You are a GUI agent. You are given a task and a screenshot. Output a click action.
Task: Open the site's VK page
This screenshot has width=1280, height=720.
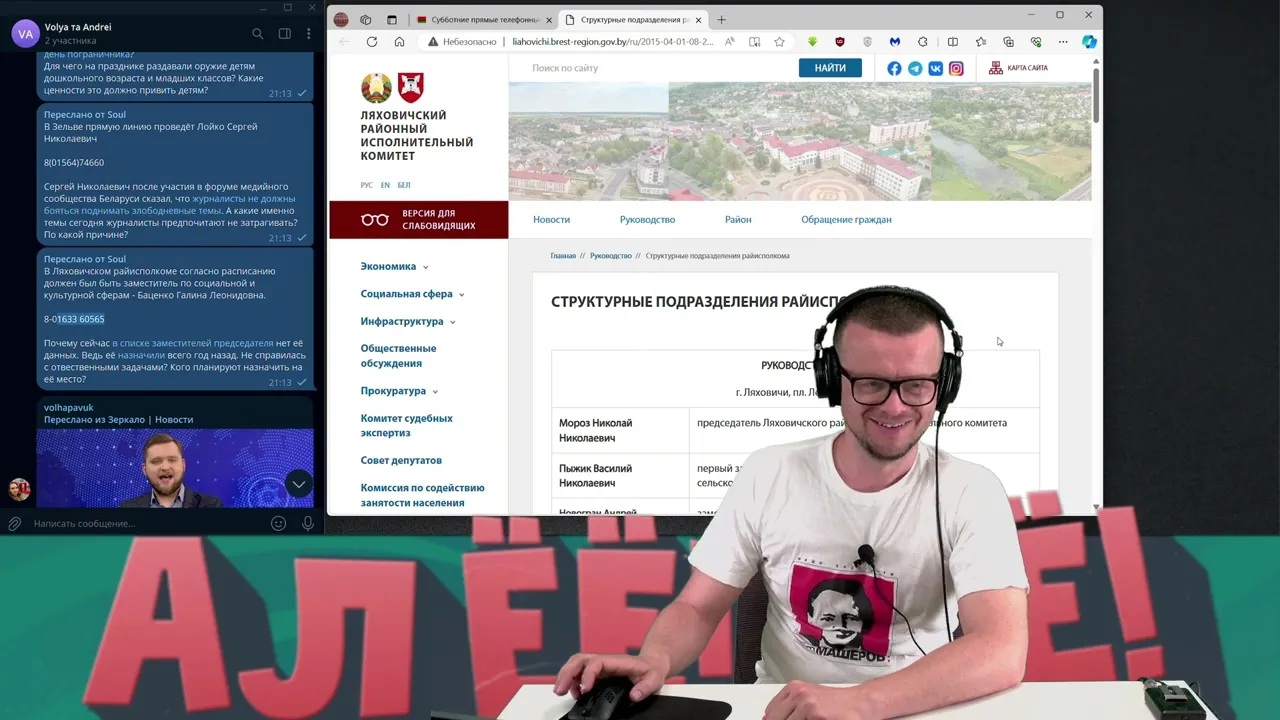[936, 68]
